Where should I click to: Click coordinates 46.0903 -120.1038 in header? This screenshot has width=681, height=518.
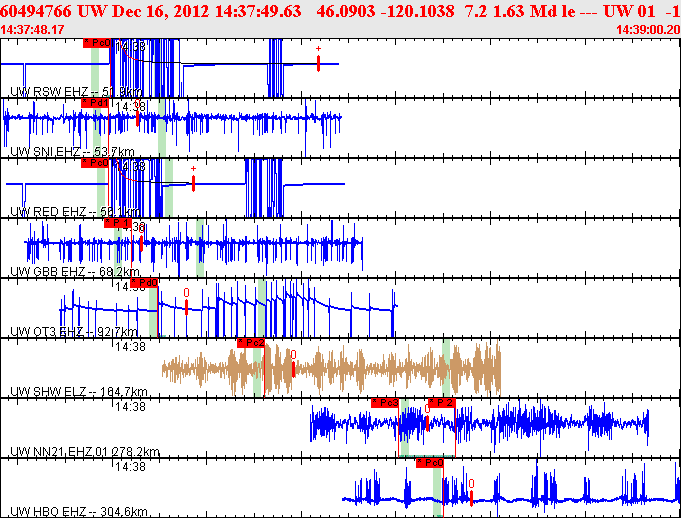385,11
